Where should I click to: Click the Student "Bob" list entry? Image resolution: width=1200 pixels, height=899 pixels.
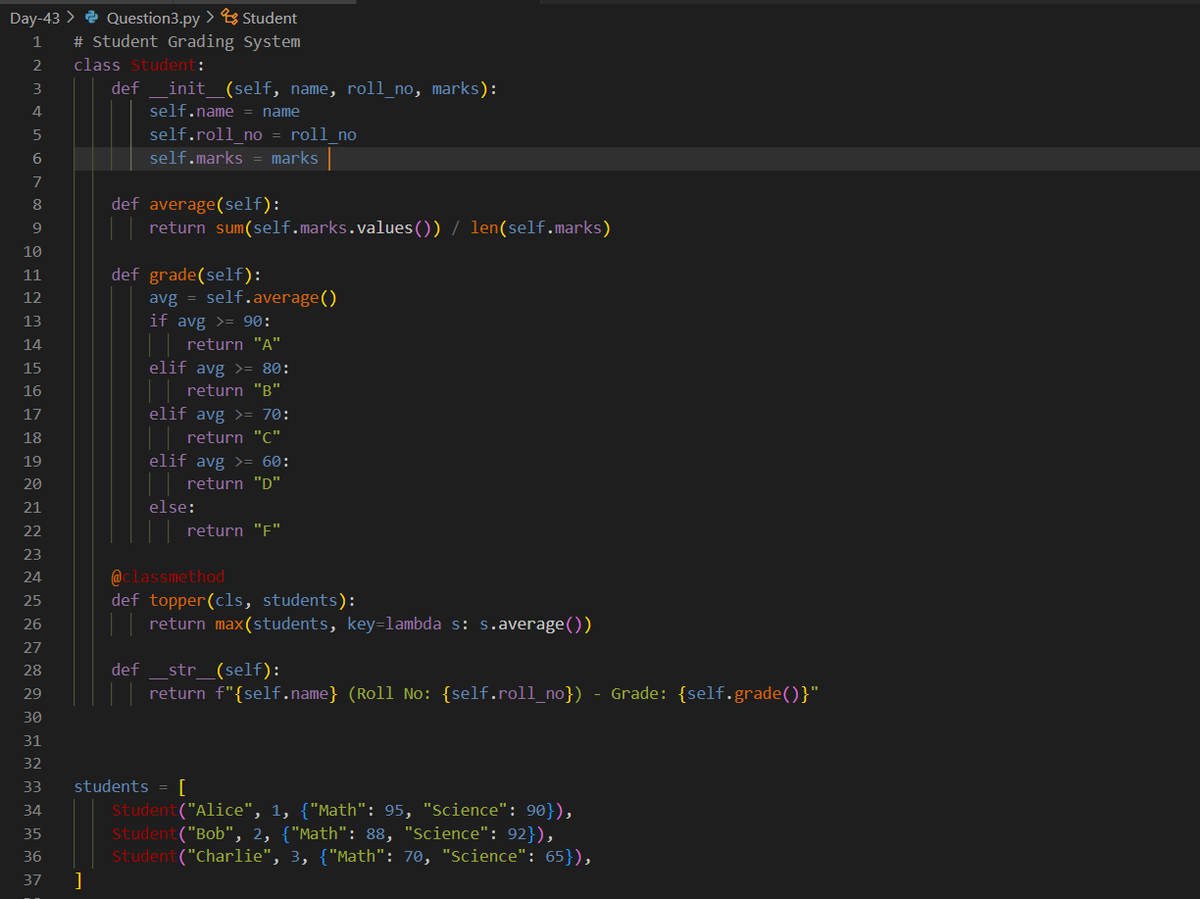click(332, 833)
